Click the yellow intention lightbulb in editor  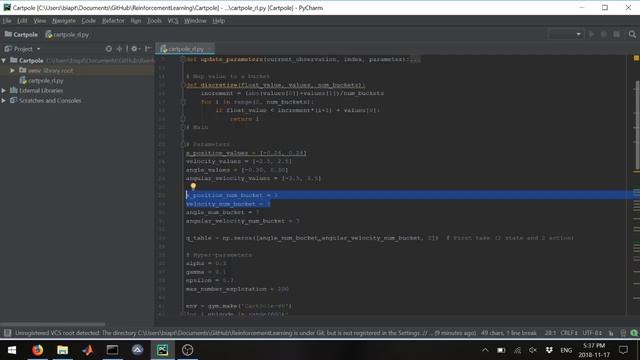click(193, 187)
